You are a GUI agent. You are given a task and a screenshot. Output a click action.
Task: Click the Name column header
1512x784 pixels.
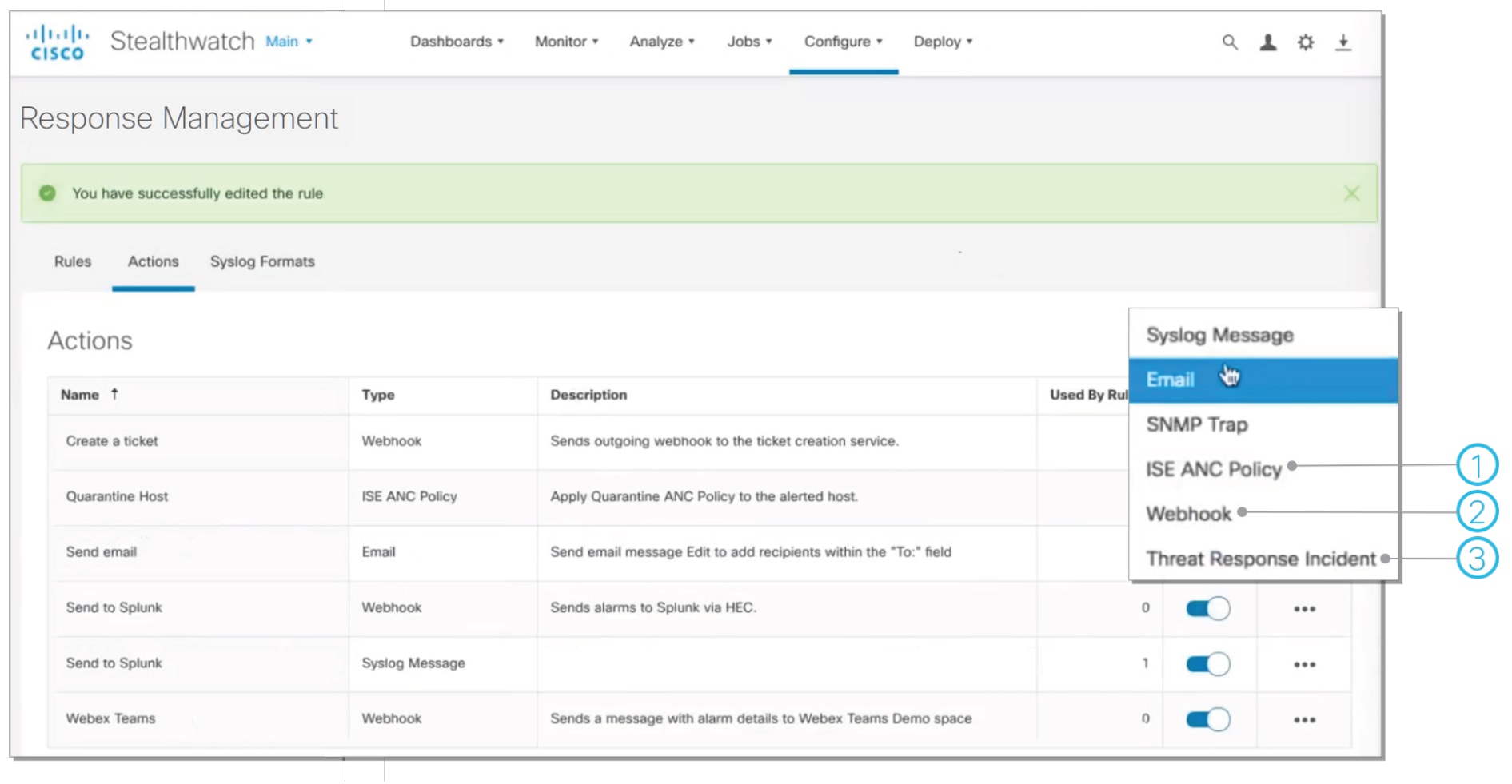(x=80, y=395)
